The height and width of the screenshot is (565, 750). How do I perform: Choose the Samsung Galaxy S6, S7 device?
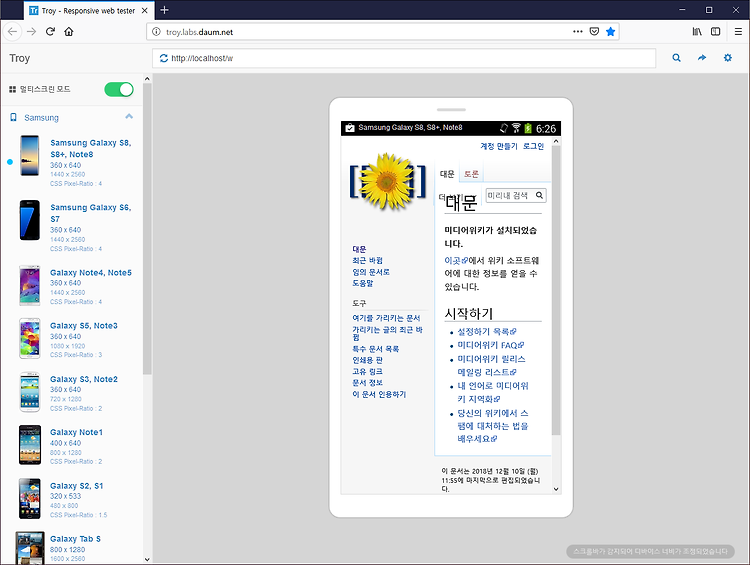pyautogui.click(x=90, y=213)
